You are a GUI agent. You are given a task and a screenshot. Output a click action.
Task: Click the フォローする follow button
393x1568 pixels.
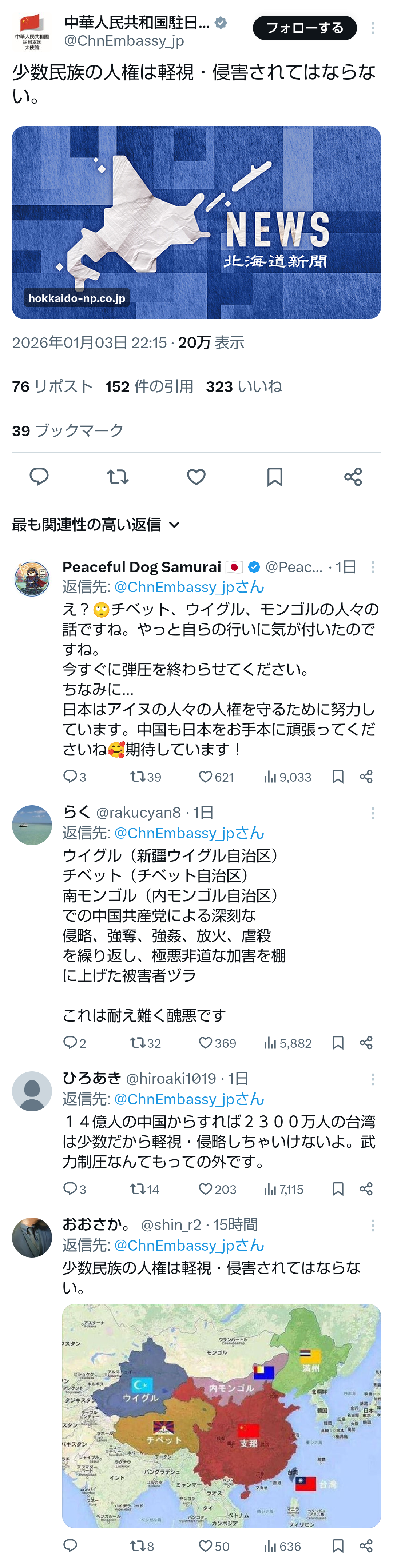[304, 28]
